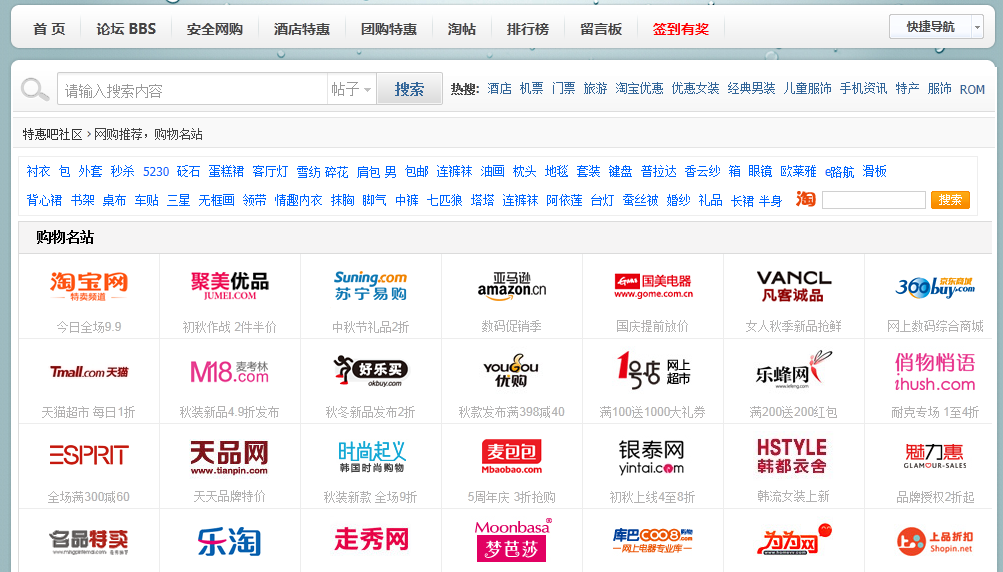Open the 乐蜂网 logo tile
Viewport: 1003px width, 572px height.
(794, 370)
